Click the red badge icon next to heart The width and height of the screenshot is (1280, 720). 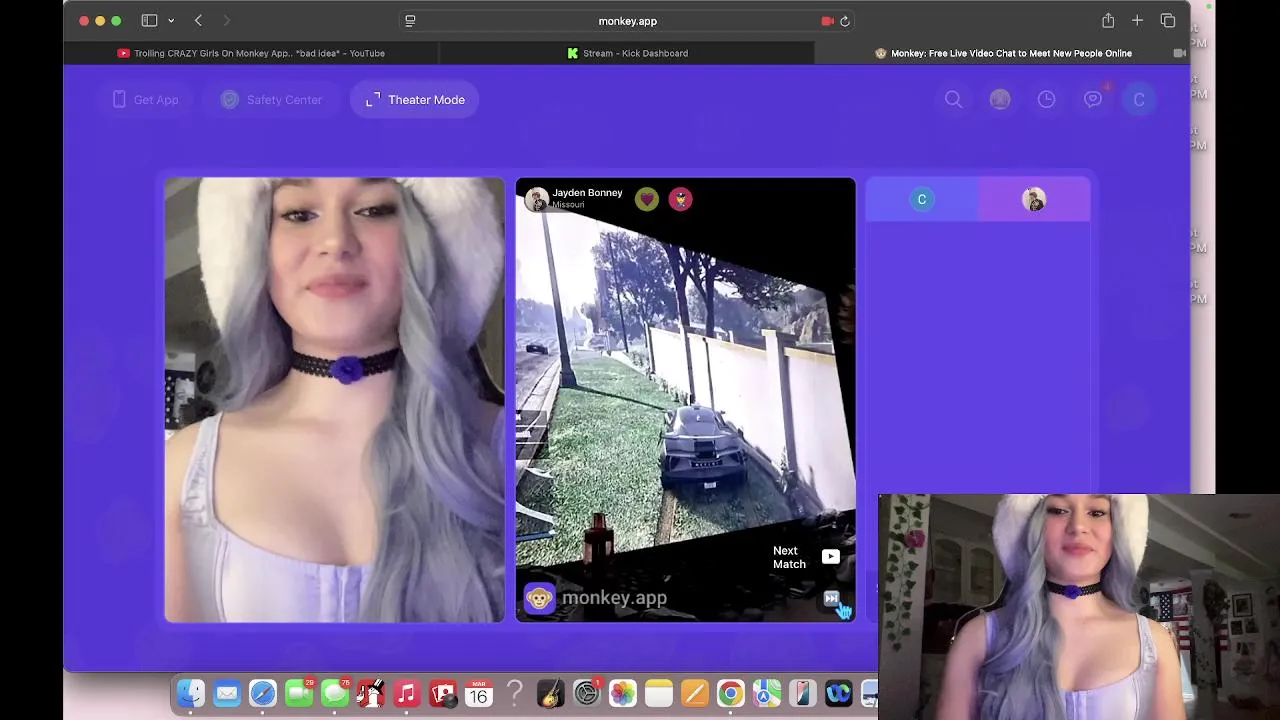coord(681,199)
